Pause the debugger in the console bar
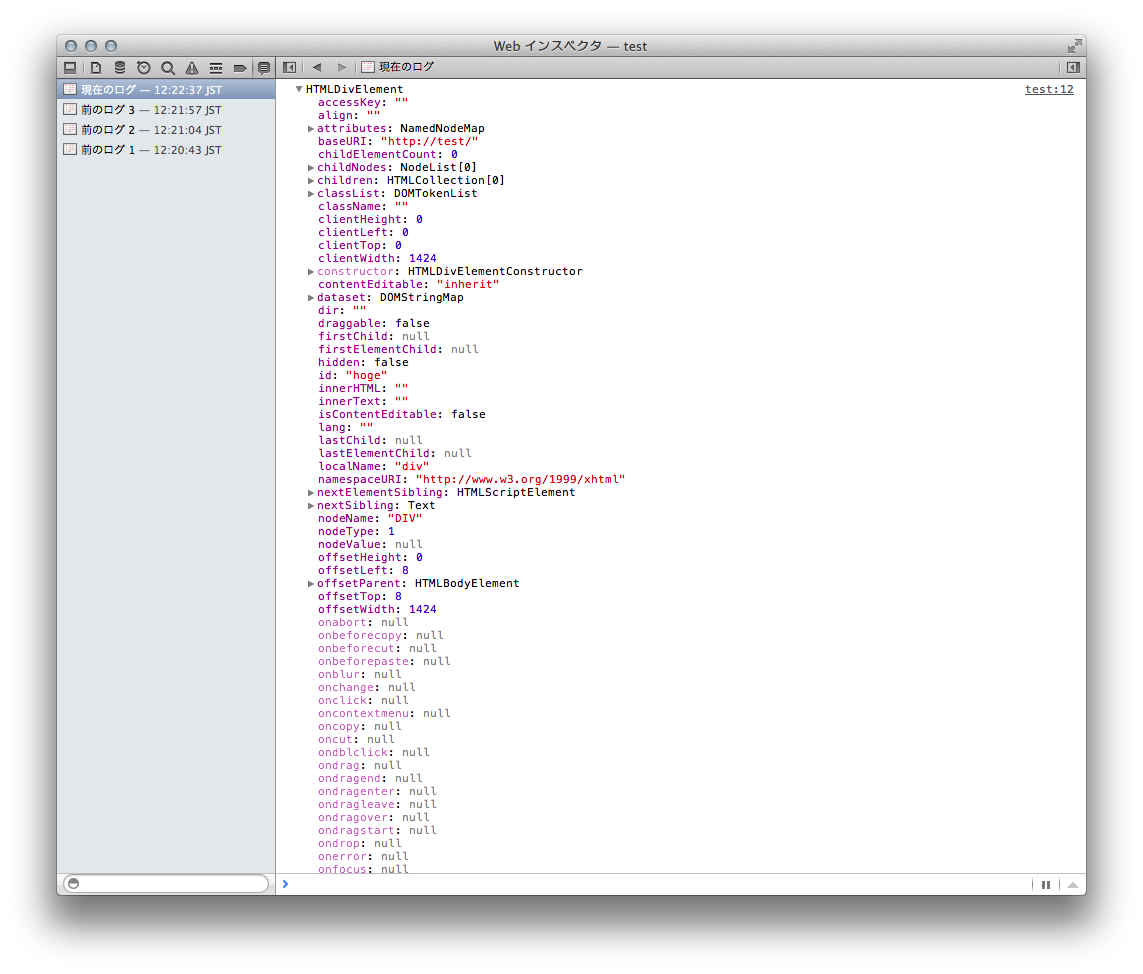This screenshot has width=1143, height=974. [1046, 885]
